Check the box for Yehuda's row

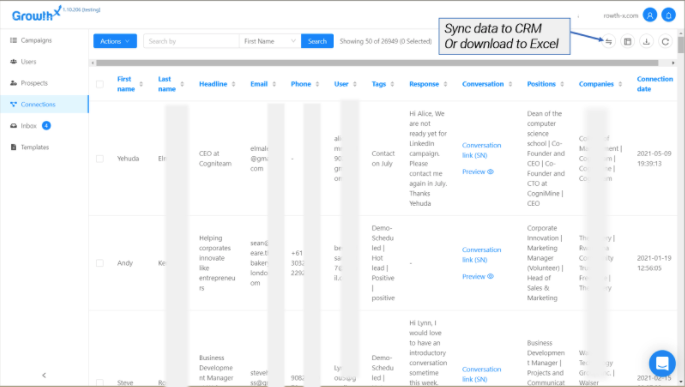pyautogui.click(x=100, y=159)
